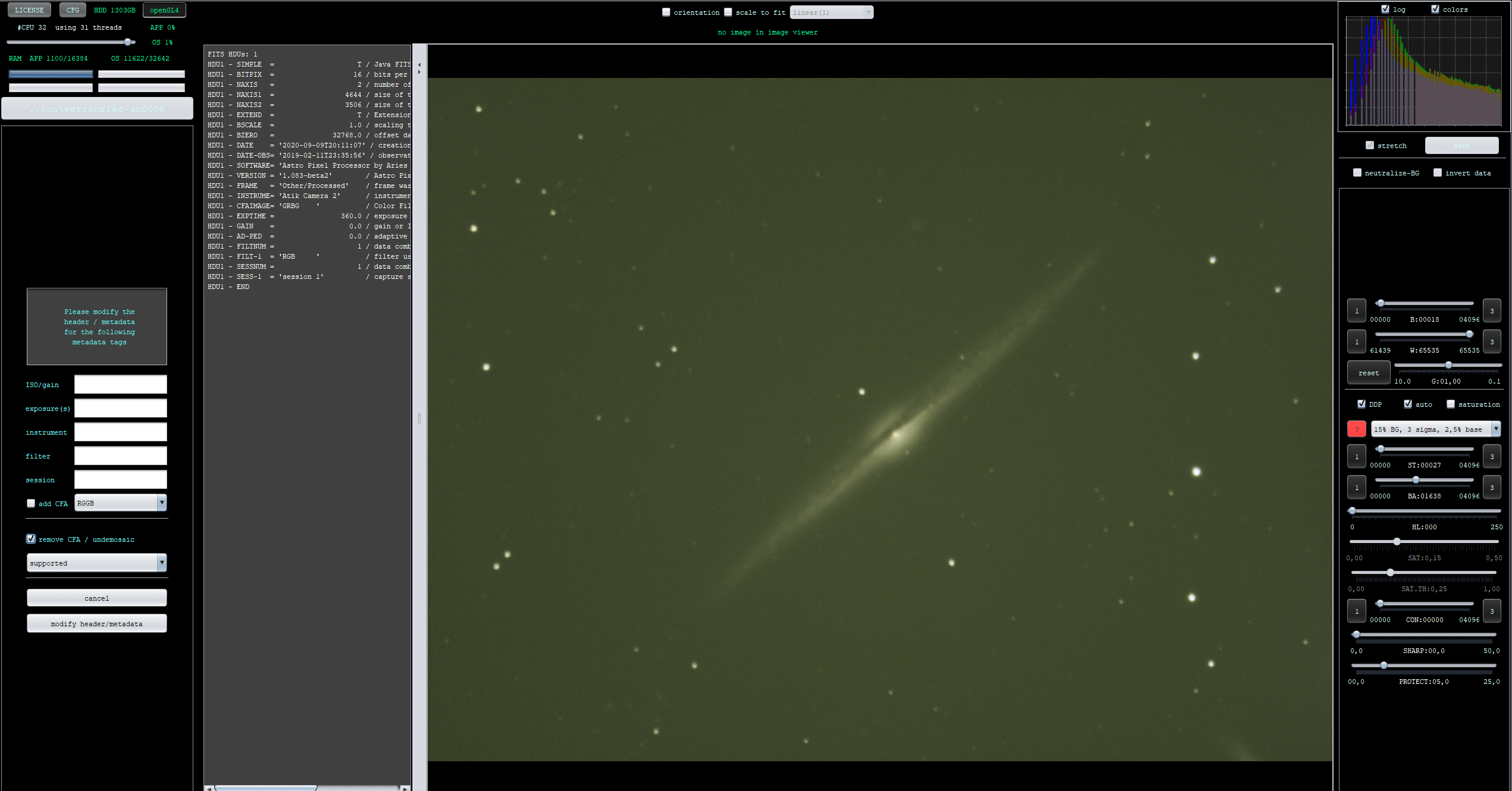Click the reset stretch button
Image resolution: width=1512 pixels, height=791 pixels.
tap(1368, 373)
